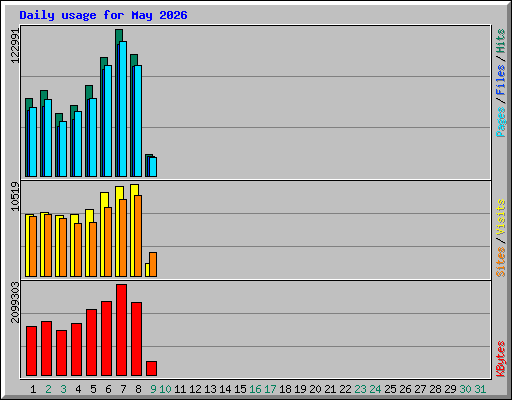Click the day 9 axis label
The width and height of the screenshot is (512, 400).
[153, 389]
